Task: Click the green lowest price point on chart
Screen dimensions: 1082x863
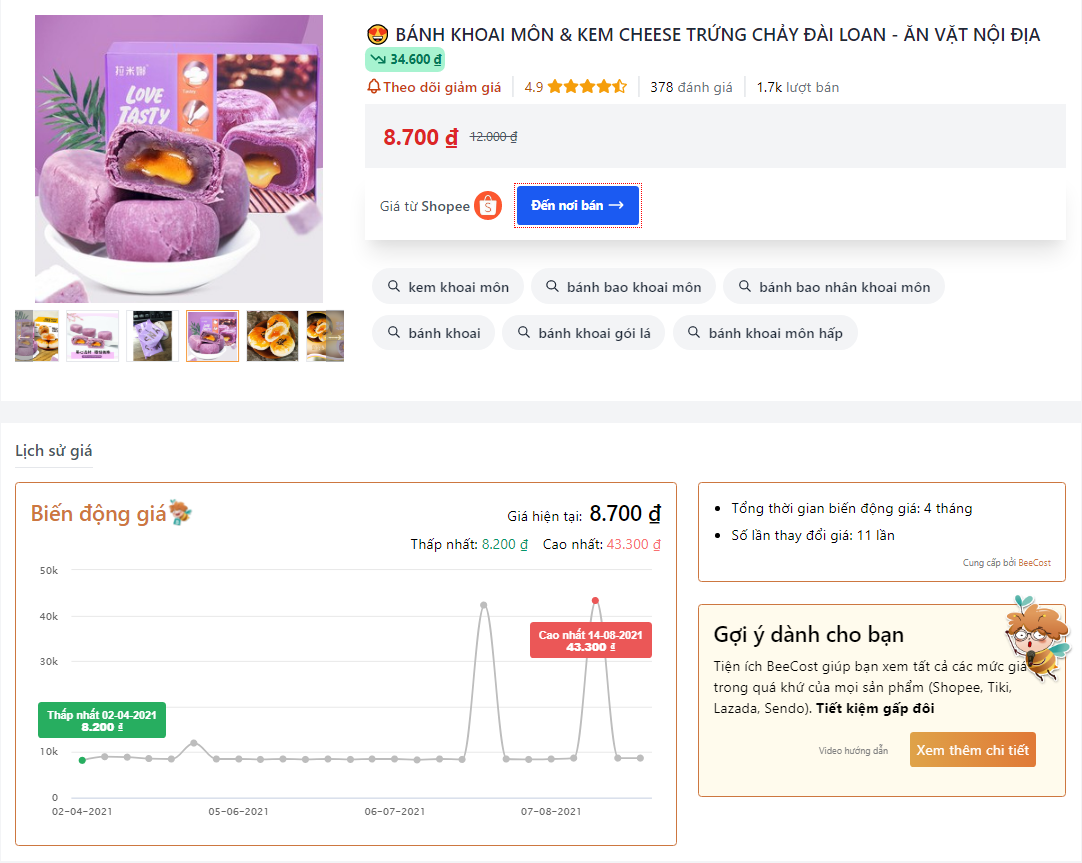Action: click(x=82, y=760)
